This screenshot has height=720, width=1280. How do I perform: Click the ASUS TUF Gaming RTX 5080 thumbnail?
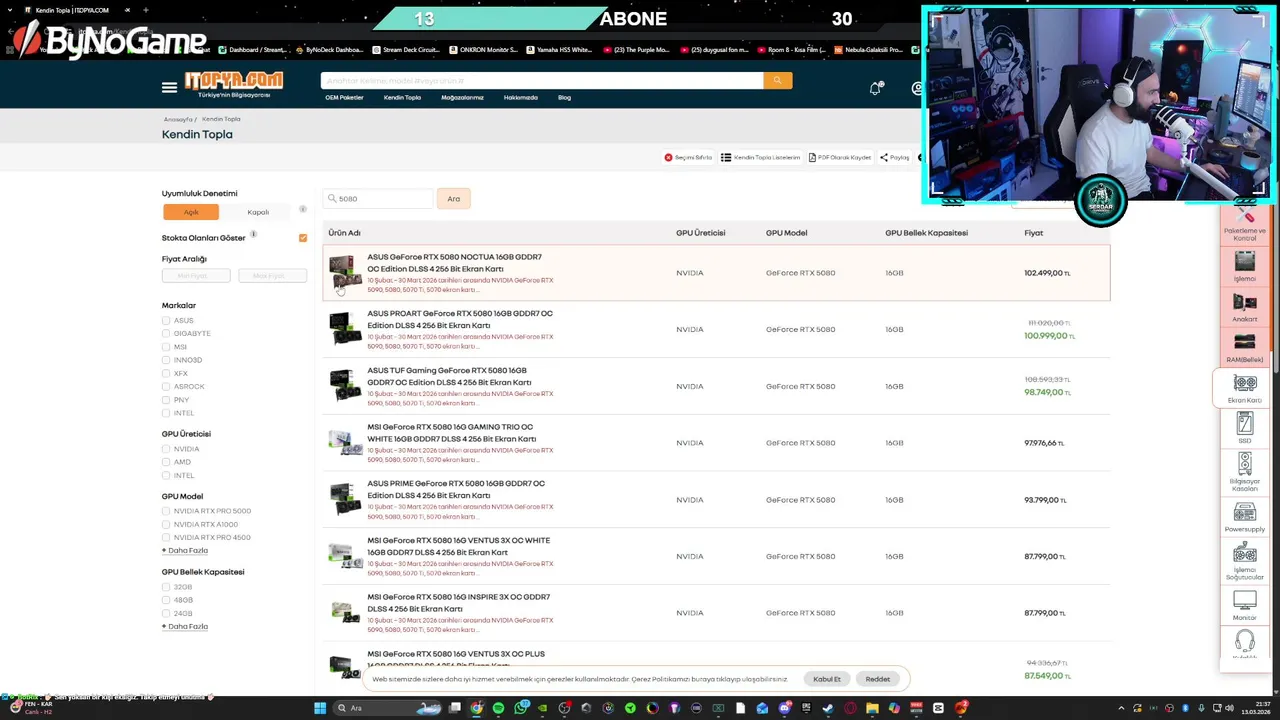tap(345, 385)
